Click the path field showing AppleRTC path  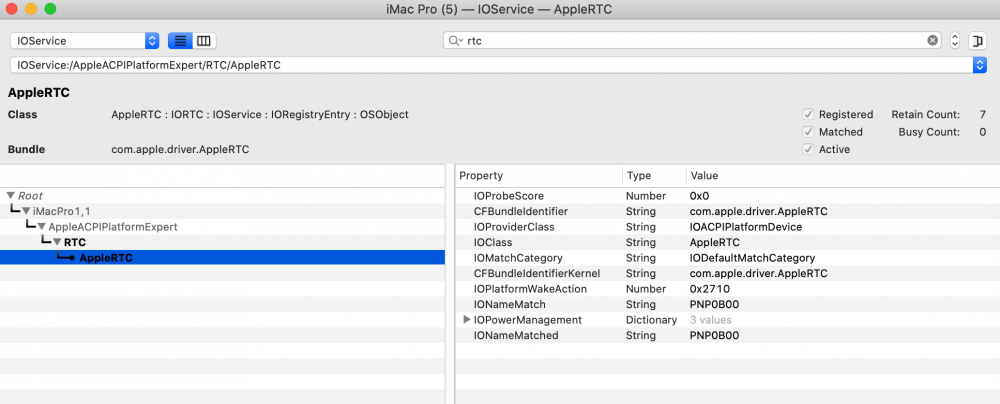coord(492,65)
